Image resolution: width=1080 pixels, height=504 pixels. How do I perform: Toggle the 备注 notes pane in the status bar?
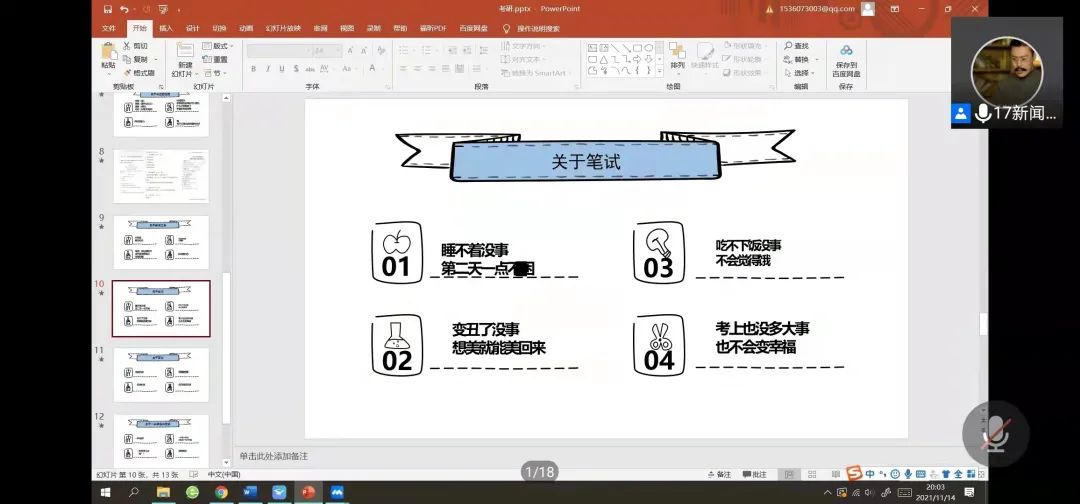pos(719,474)
